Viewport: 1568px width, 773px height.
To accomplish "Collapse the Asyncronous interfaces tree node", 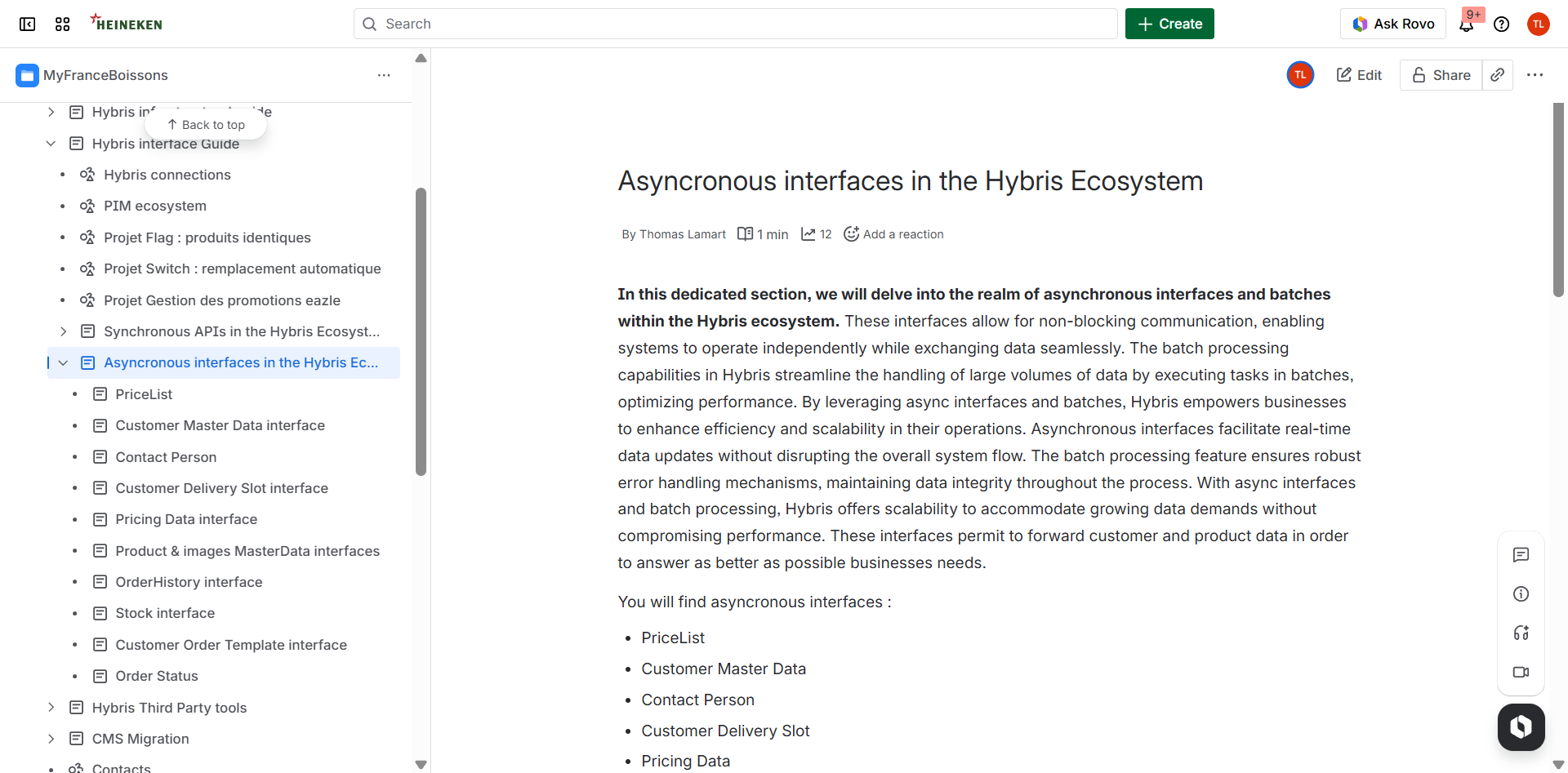I will coord(64,362).
